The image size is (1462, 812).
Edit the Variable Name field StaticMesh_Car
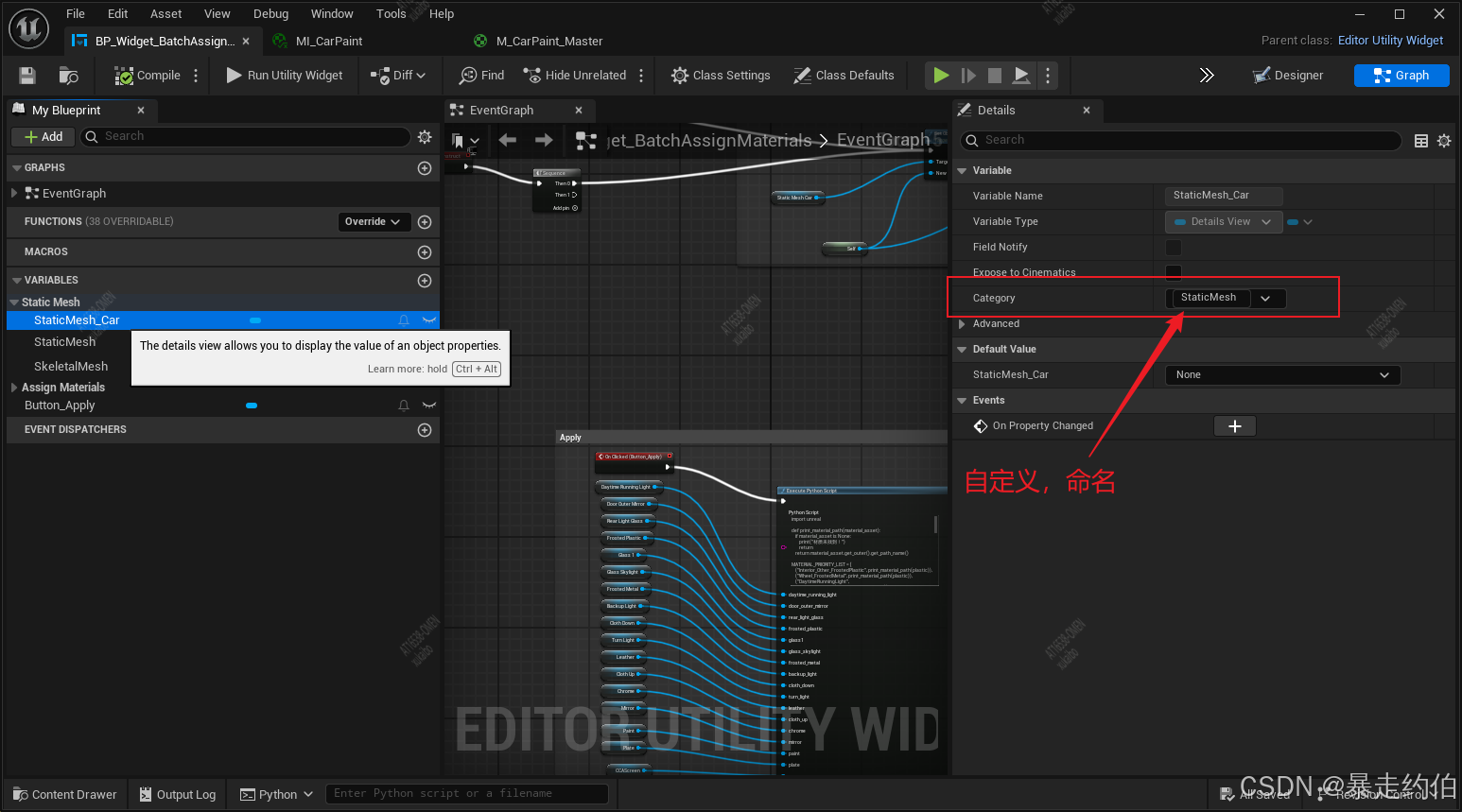[1224, 196]
